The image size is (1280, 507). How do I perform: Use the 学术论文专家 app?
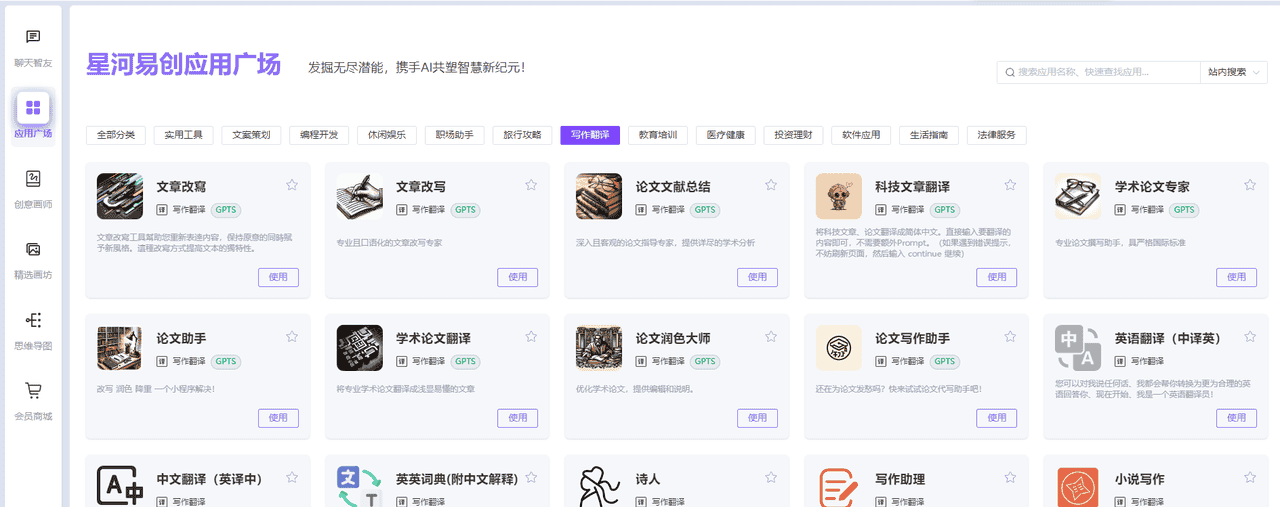1236,277
